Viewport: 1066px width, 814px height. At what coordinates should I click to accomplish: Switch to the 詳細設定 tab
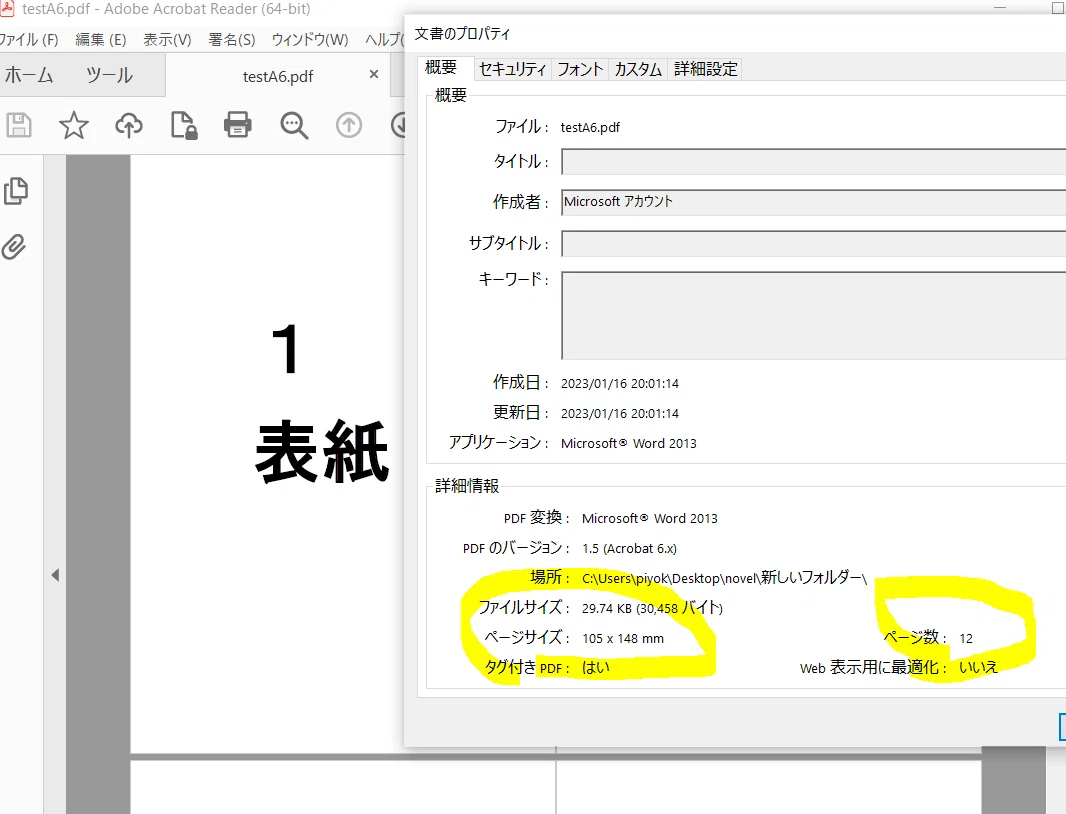(x=706, y=69)
